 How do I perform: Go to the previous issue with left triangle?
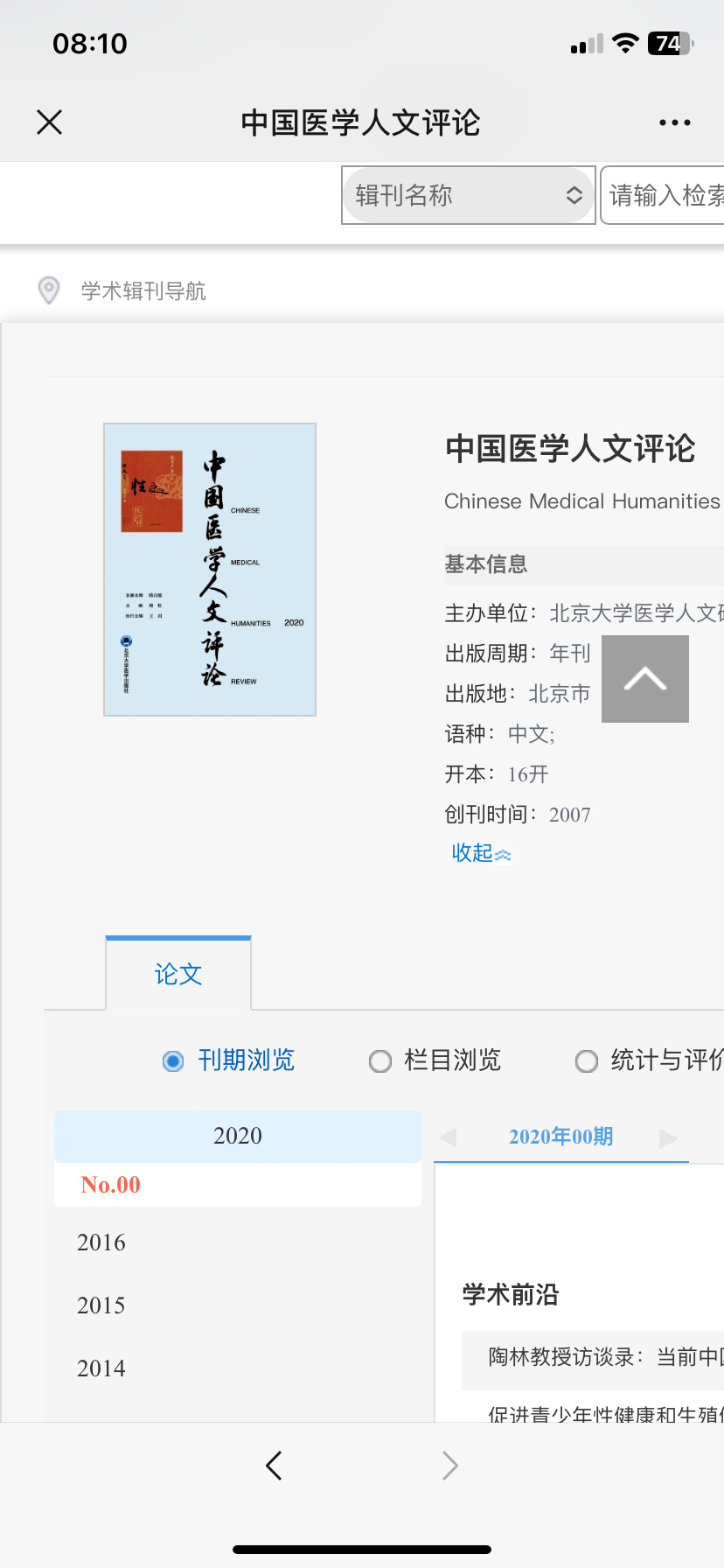pyautogui.click(x=448, y=1137)
